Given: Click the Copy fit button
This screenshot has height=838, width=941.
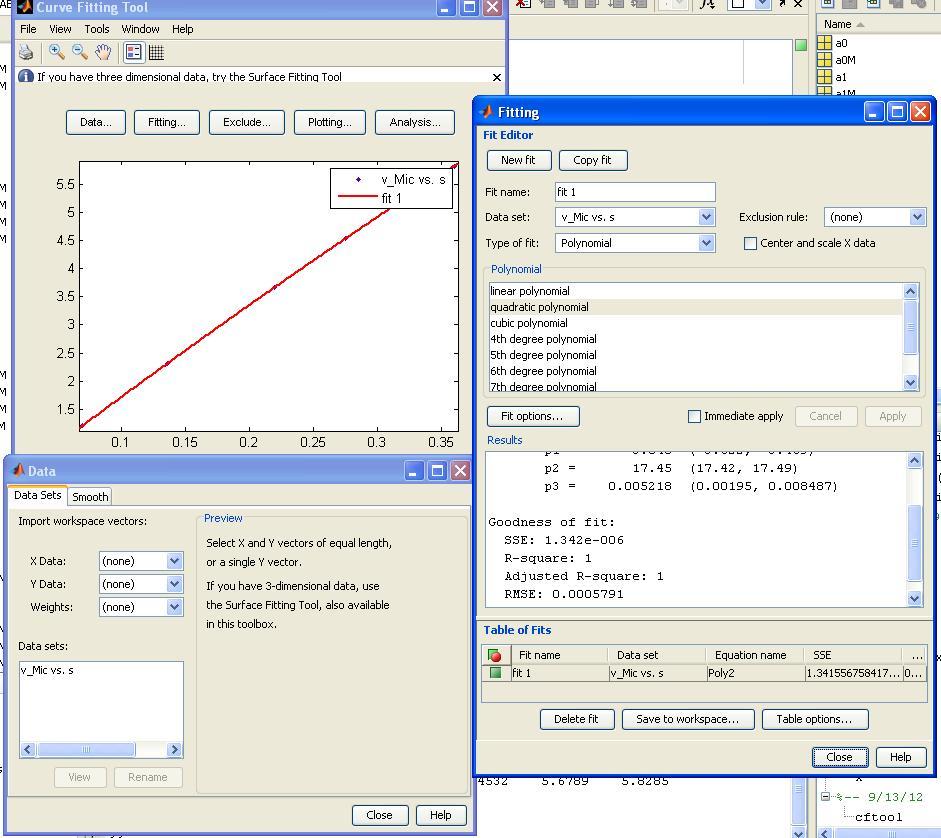Looking at the screenshot, I should coord(592,160).
